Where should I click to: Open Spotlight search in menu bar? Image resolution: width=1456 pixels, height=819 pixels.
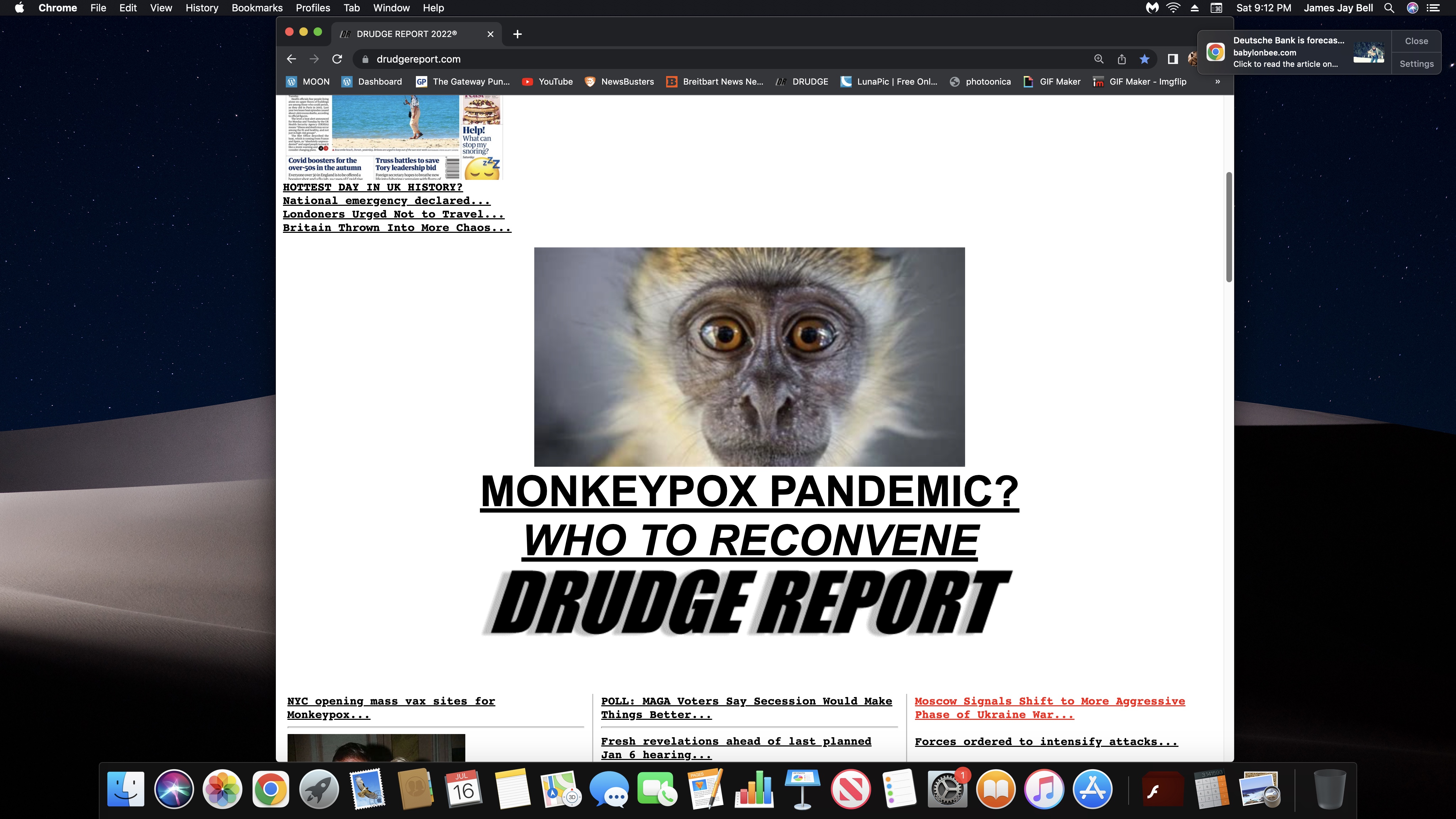(1389, 8)
